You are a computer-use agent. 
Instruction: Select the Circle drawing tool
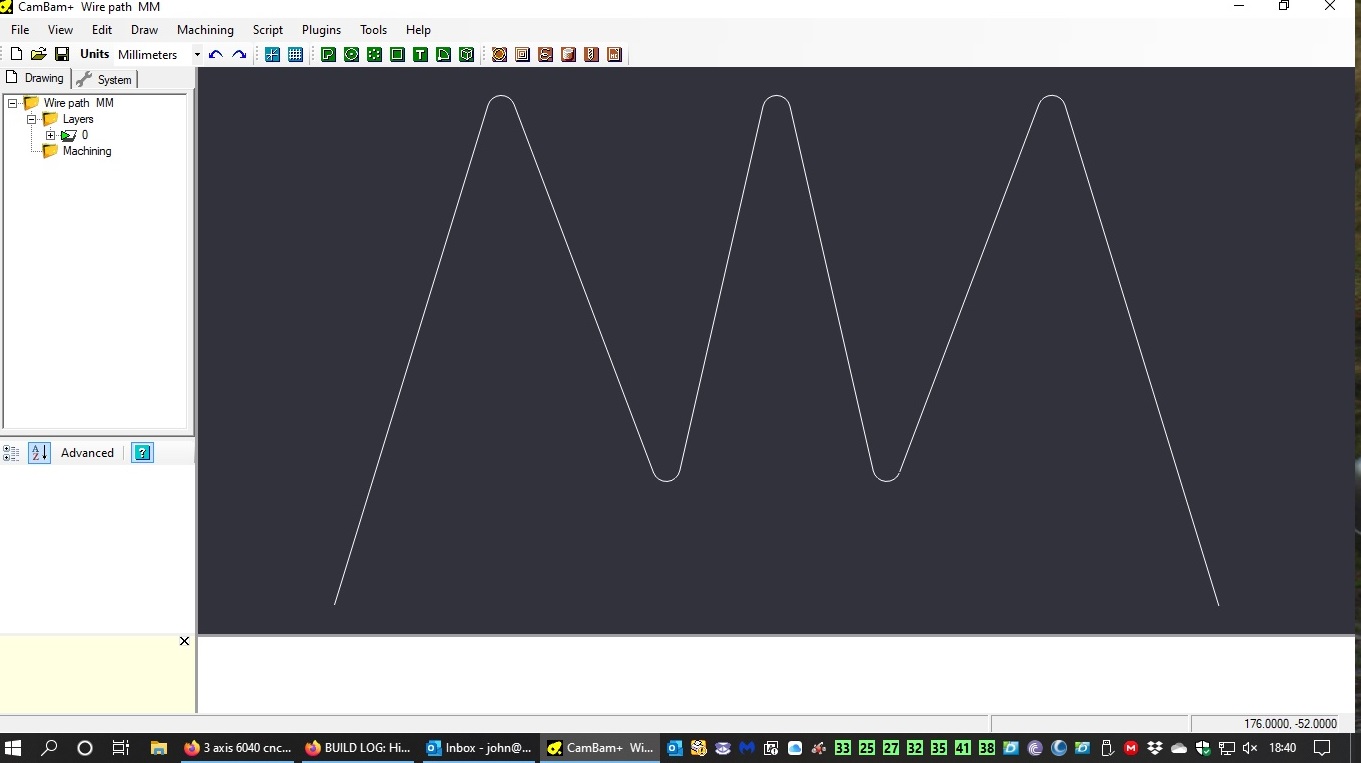point(351,55)
